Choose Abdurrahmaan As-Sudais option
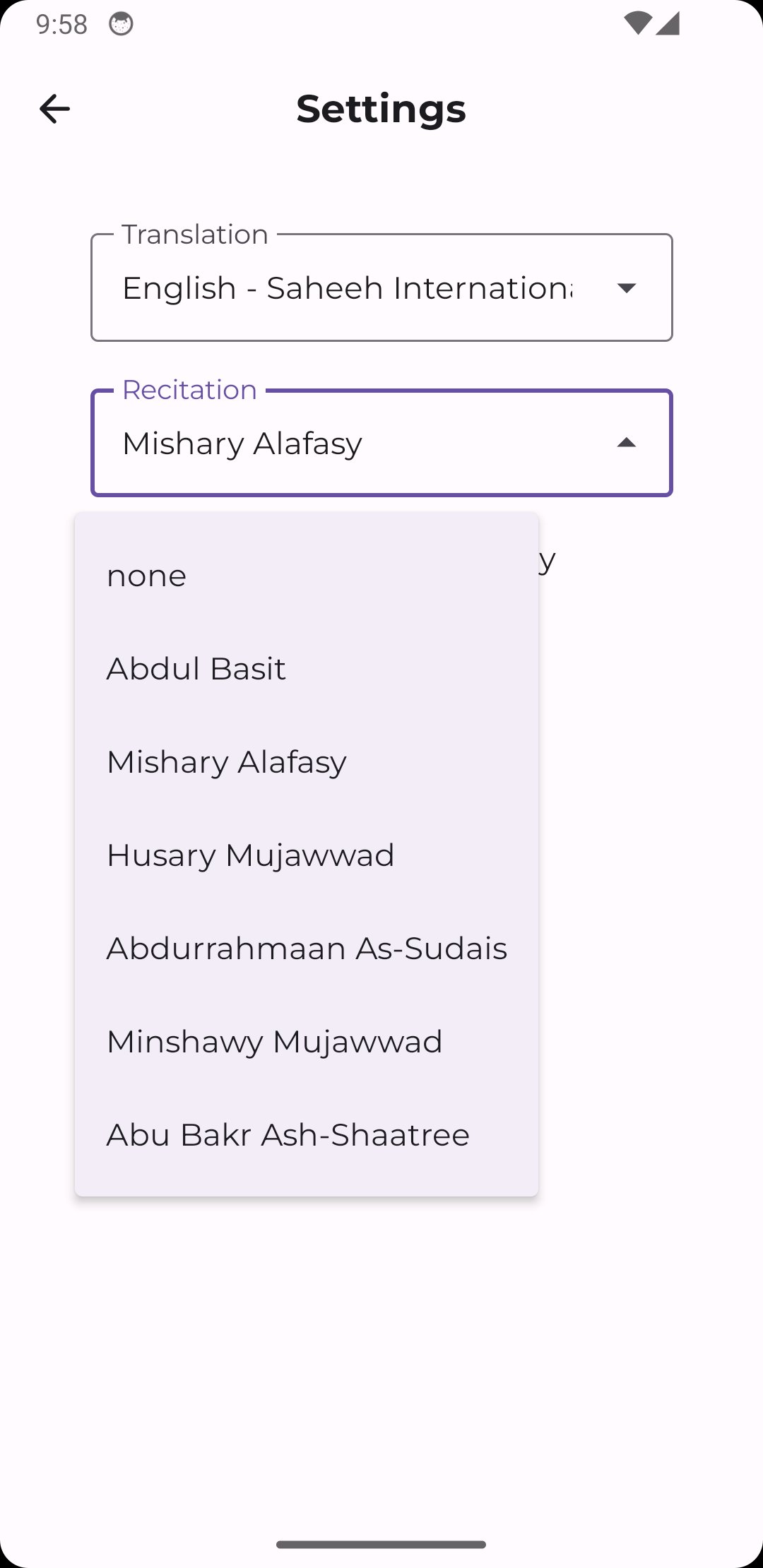 [307, 949]
